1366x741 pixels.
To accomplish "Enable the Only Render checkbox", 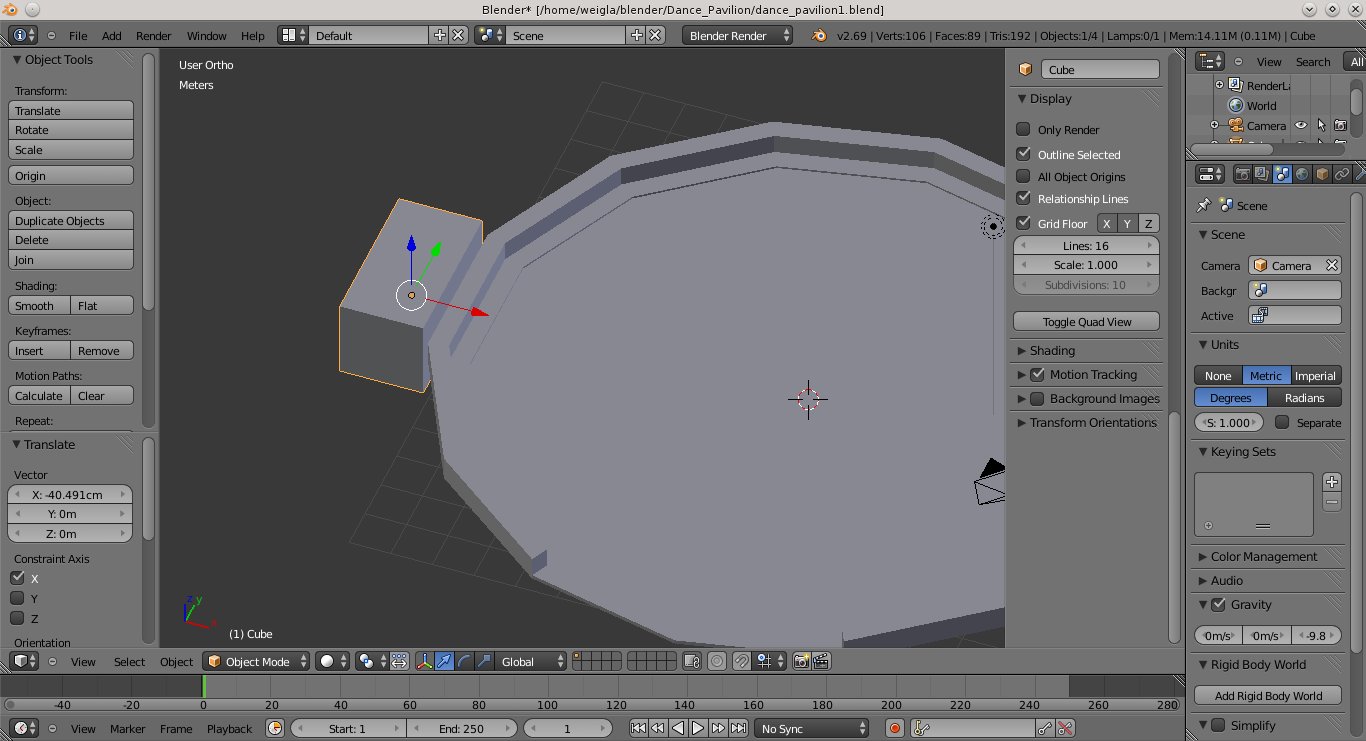I will pyautogui.click(x=1023, y=129).
